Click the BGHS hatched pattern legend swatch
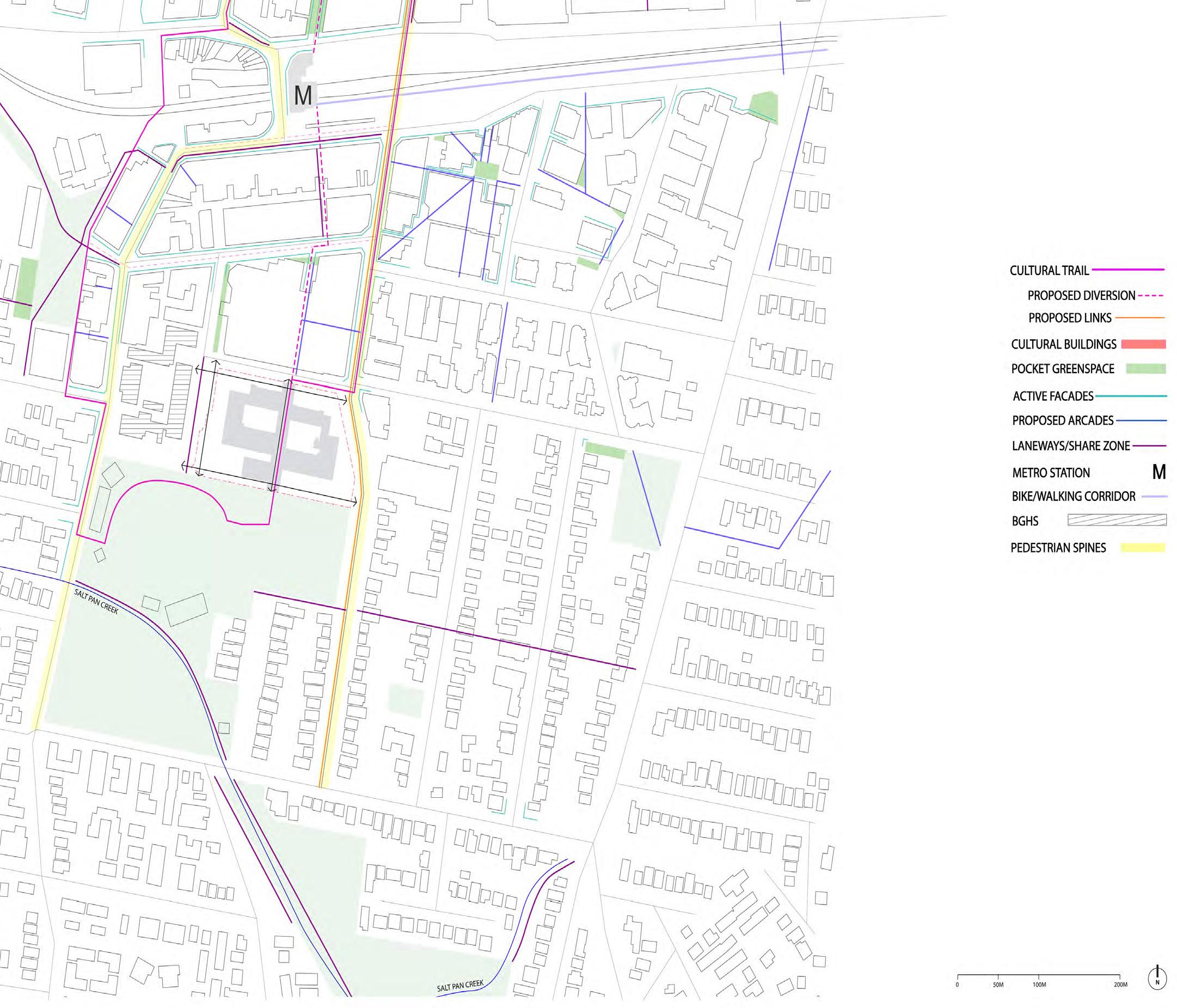 [1117, 520]
